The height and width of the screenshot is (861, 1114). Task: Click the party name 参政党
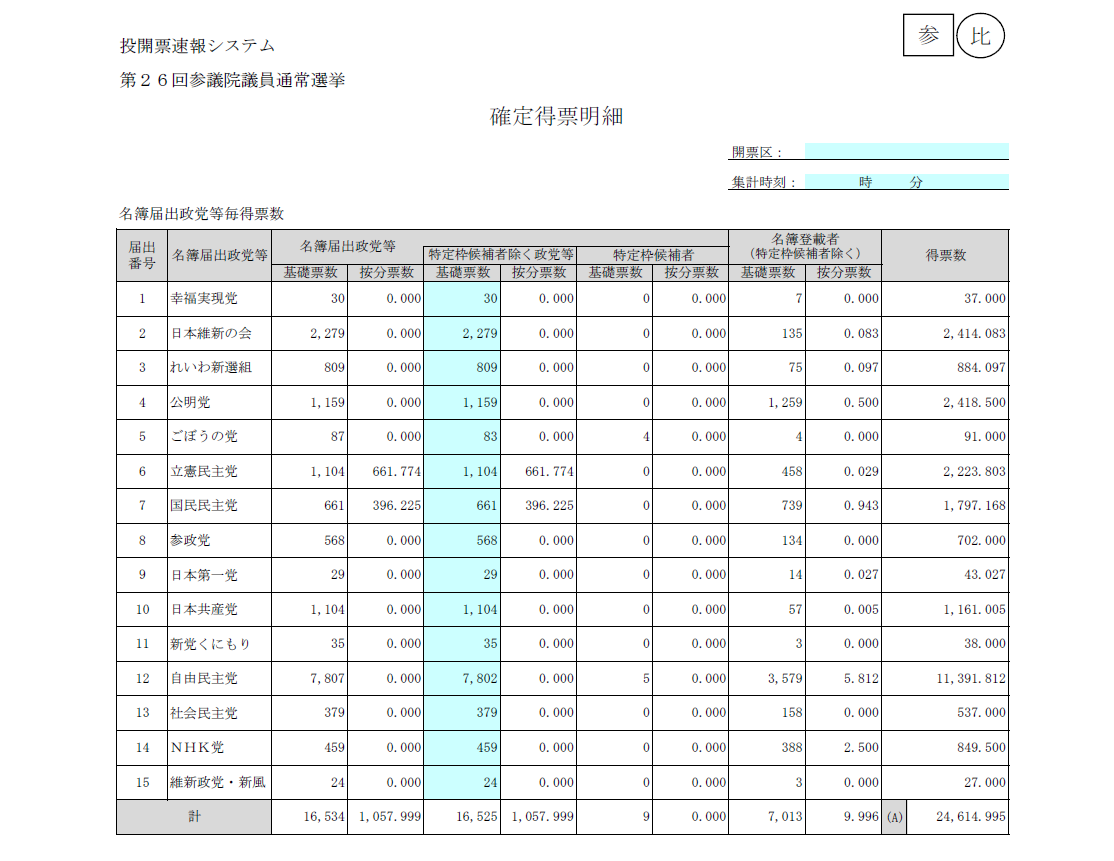(190, 540)
